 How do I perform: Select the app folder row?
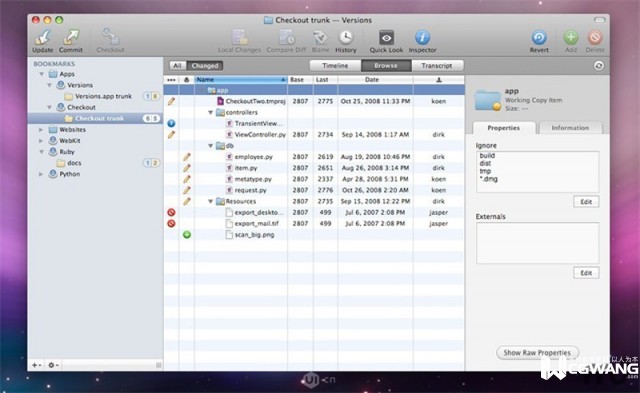point(314,90)
